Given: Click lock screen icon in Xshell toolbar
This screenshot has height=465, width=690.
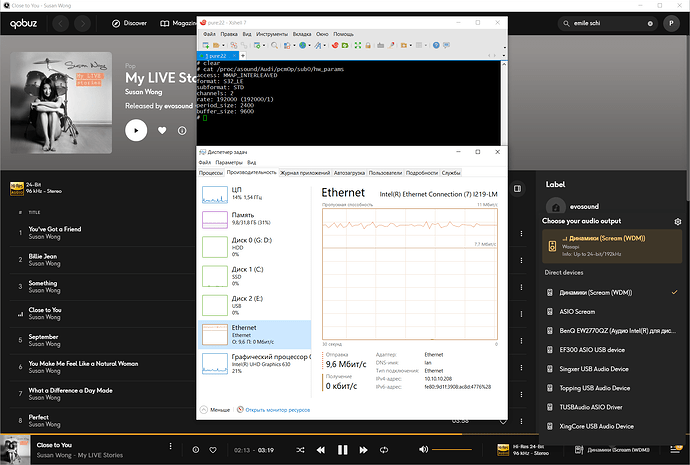Looking at the screenshot, I should [368, 45].
